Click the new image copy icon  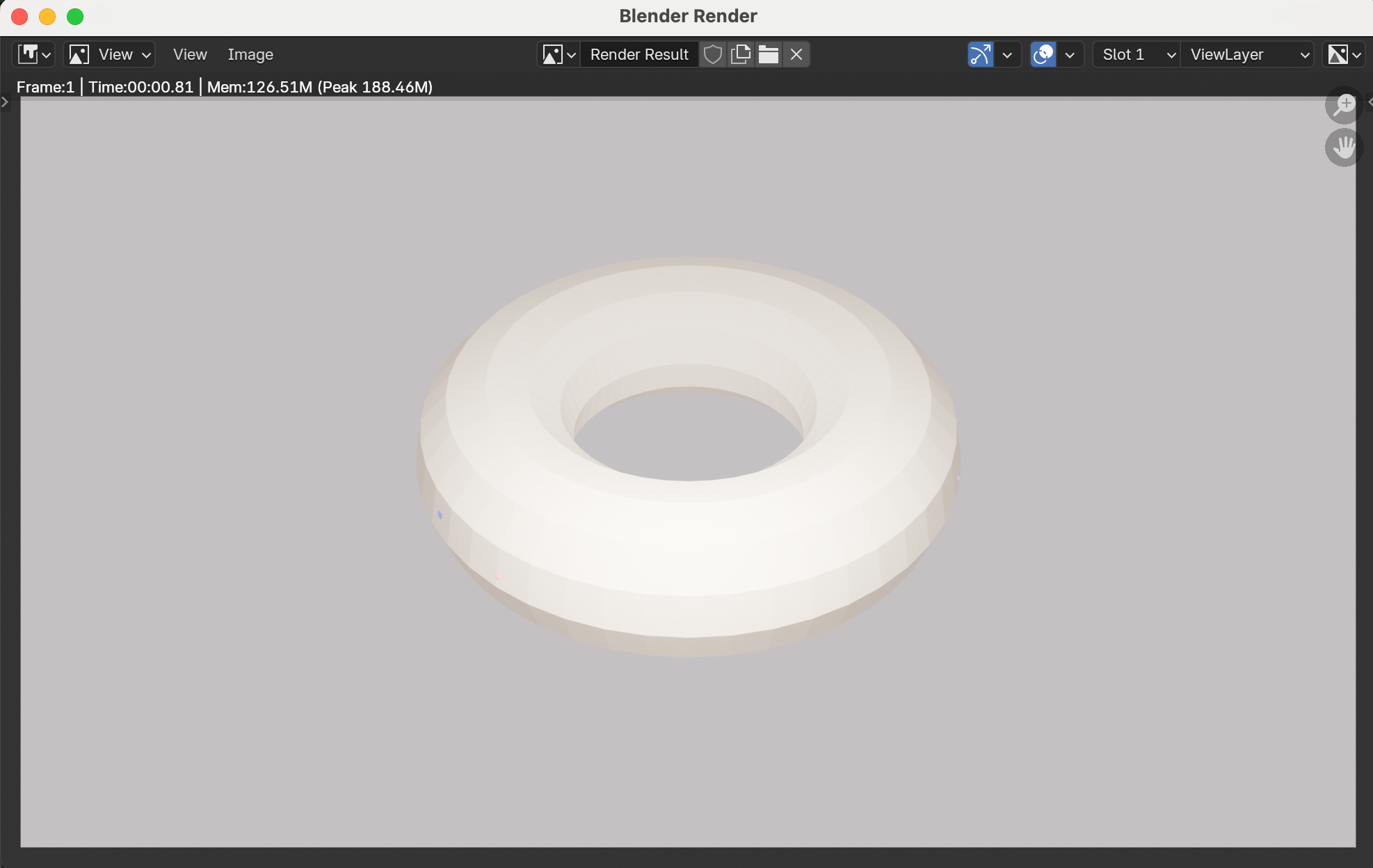(x=741, y=54)
